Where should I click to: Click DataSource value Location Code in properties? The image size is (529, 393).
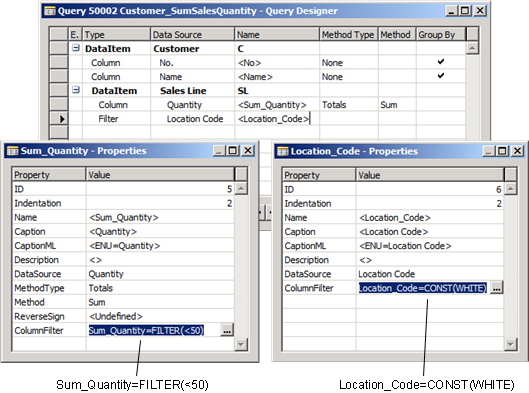pos(430,274)
